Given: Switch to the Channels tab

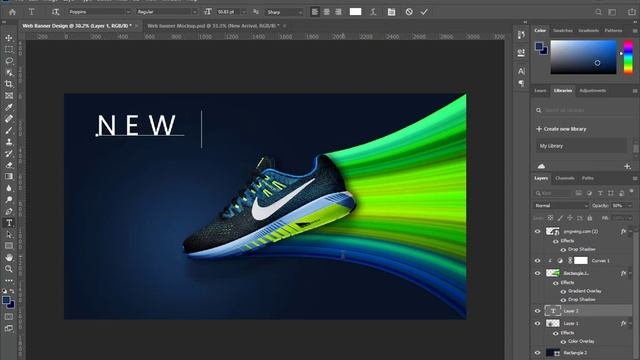Looking at the screenshot, I should pos(565,178).
